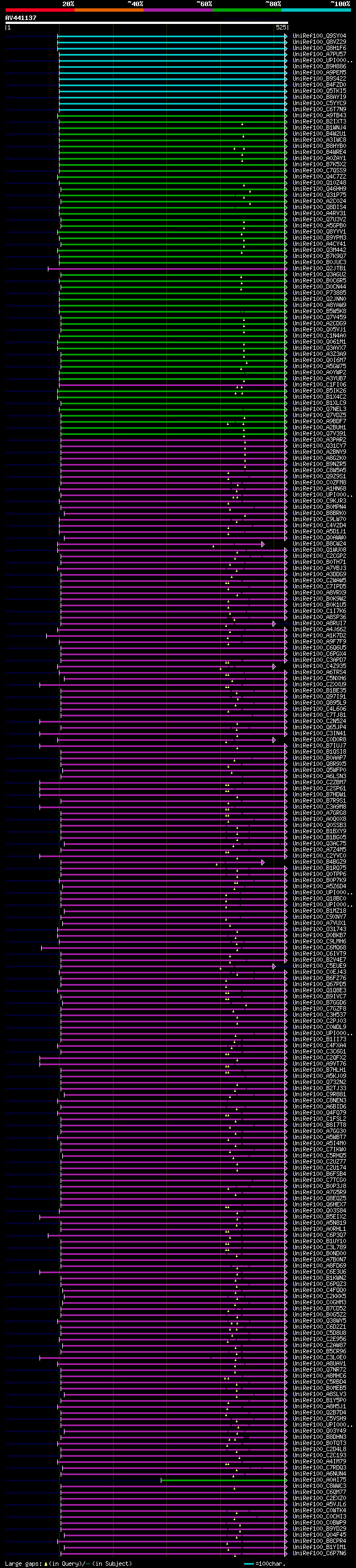Select the UniRef100_Q8DIS4 entry
The image size is (356, 1568).
coord(319,207)
